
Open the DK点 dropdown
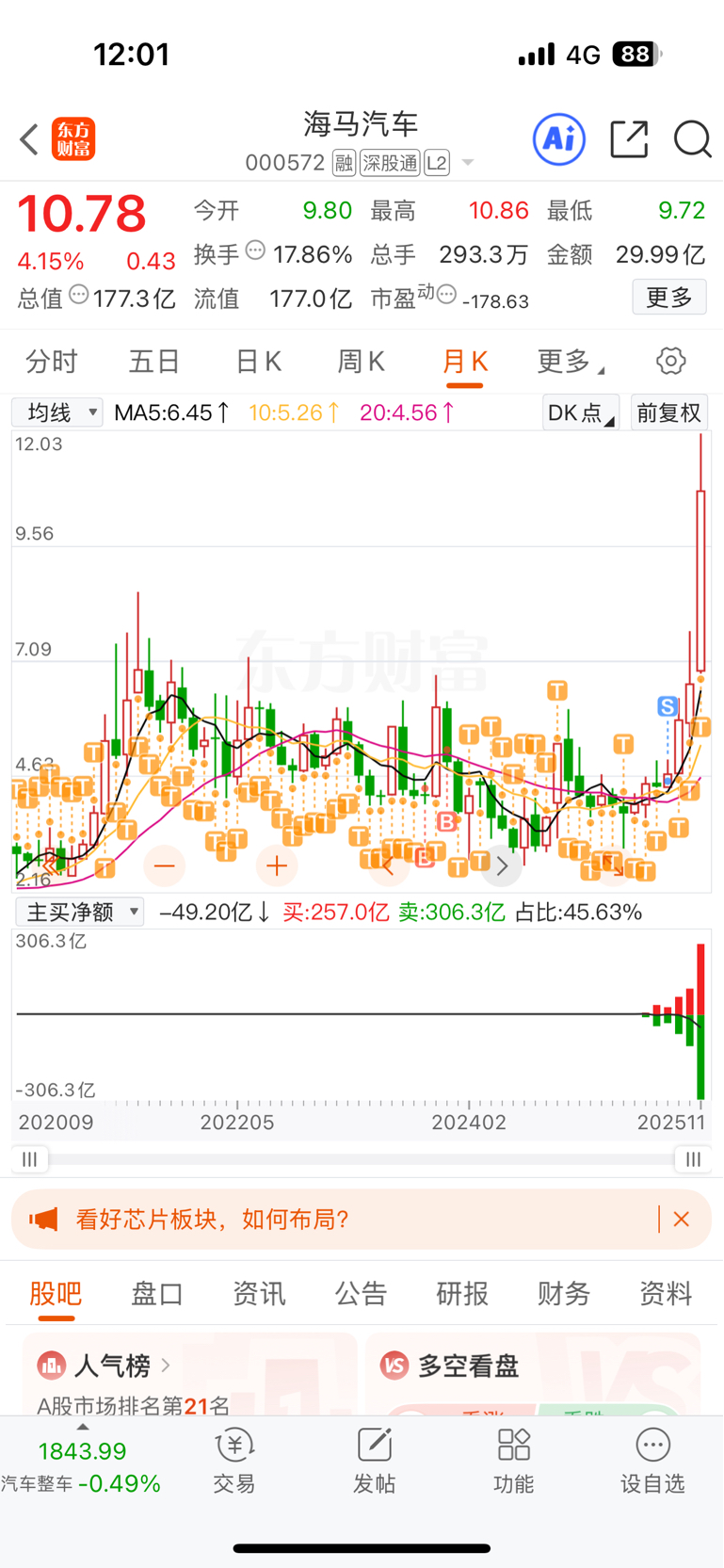point(581,412)
